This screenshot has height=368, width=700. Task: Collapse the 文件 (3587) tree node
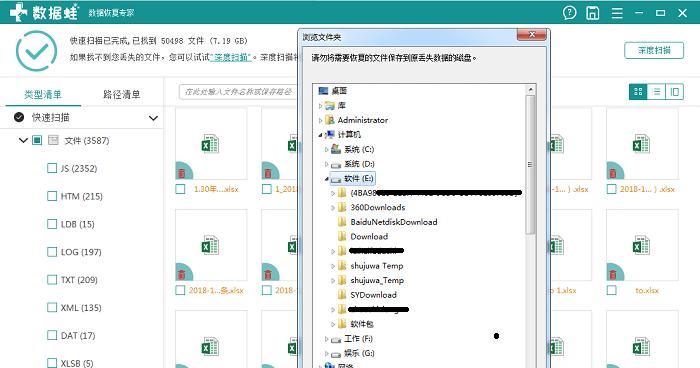point(23,140)
